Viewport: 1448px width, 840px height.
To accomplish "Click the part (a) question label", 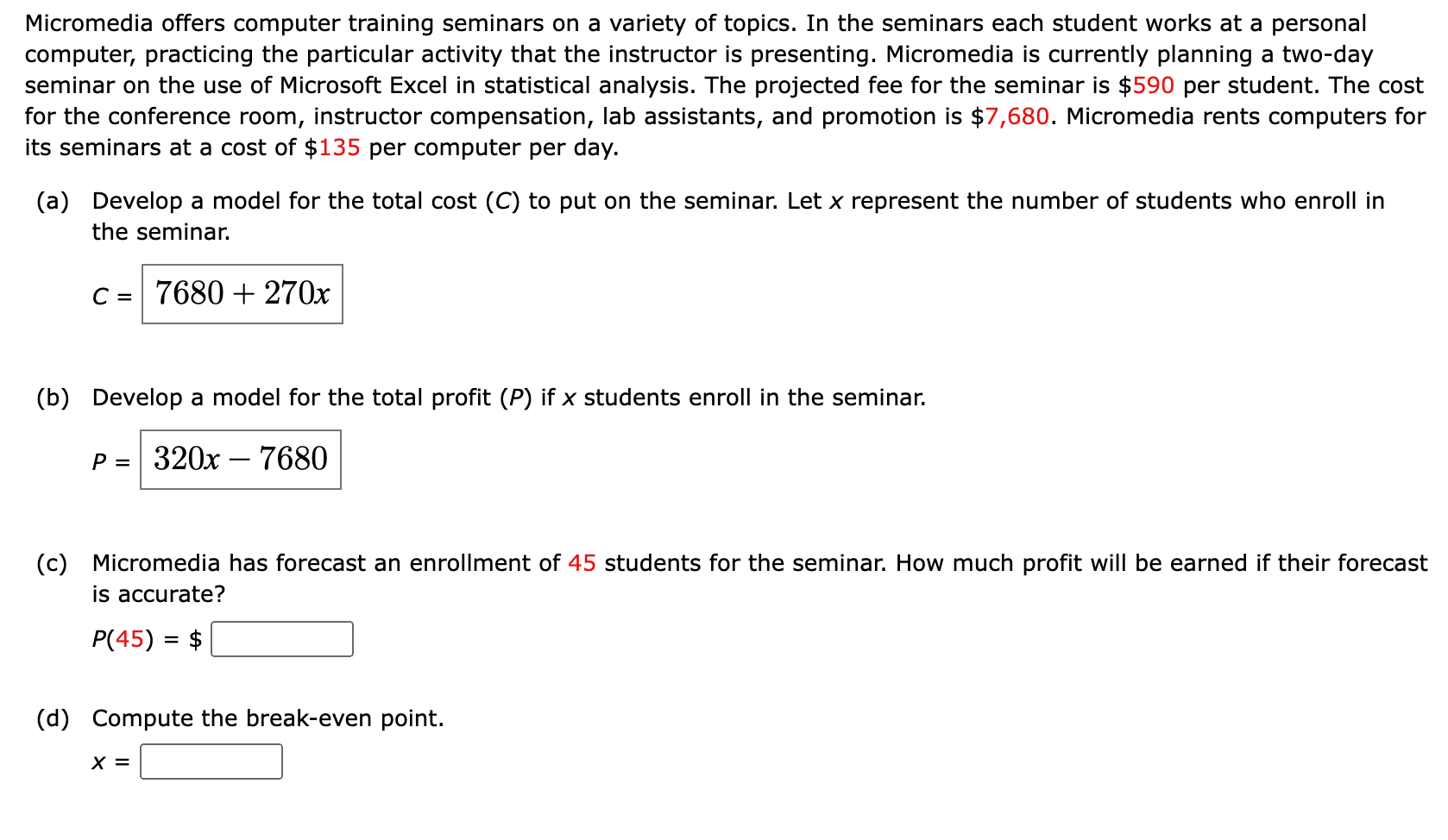I will (52, 200).
